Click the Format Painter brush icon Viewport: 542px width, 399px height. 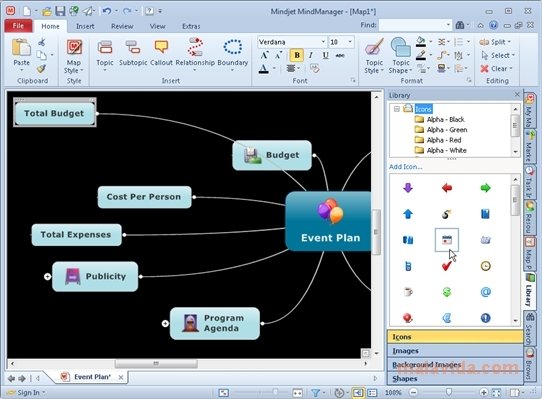[x=41, y=68]
